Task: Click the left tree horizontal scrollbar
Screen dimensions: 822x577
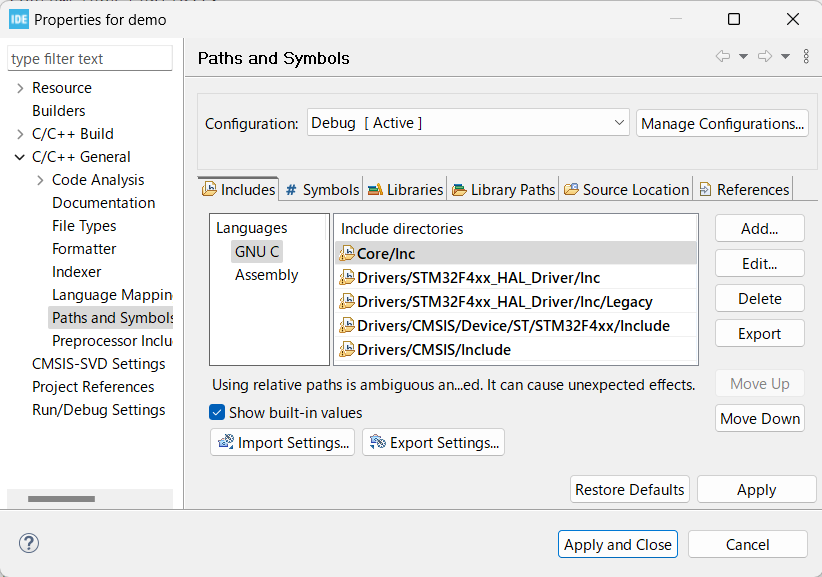Action: tap(61, 498)
